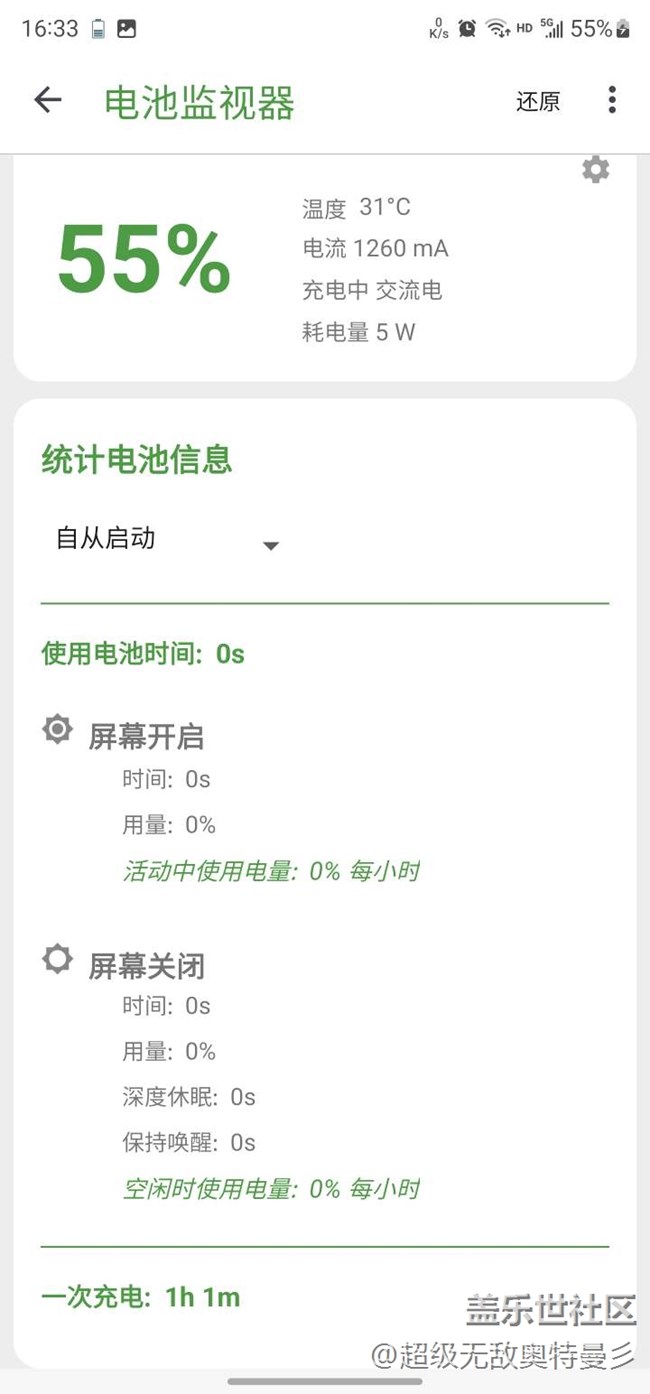Screen dimensions: 650x1394
Task: Tap the screen-off (屏幕关闭) sun icon
Action: click(x=58, y=960)
